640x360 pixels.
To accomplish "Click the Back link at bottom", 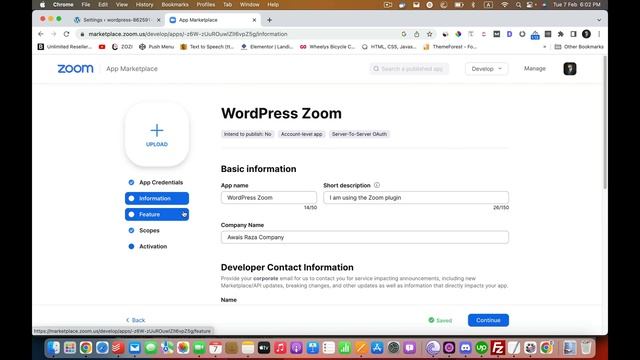I will pos(136,320).
